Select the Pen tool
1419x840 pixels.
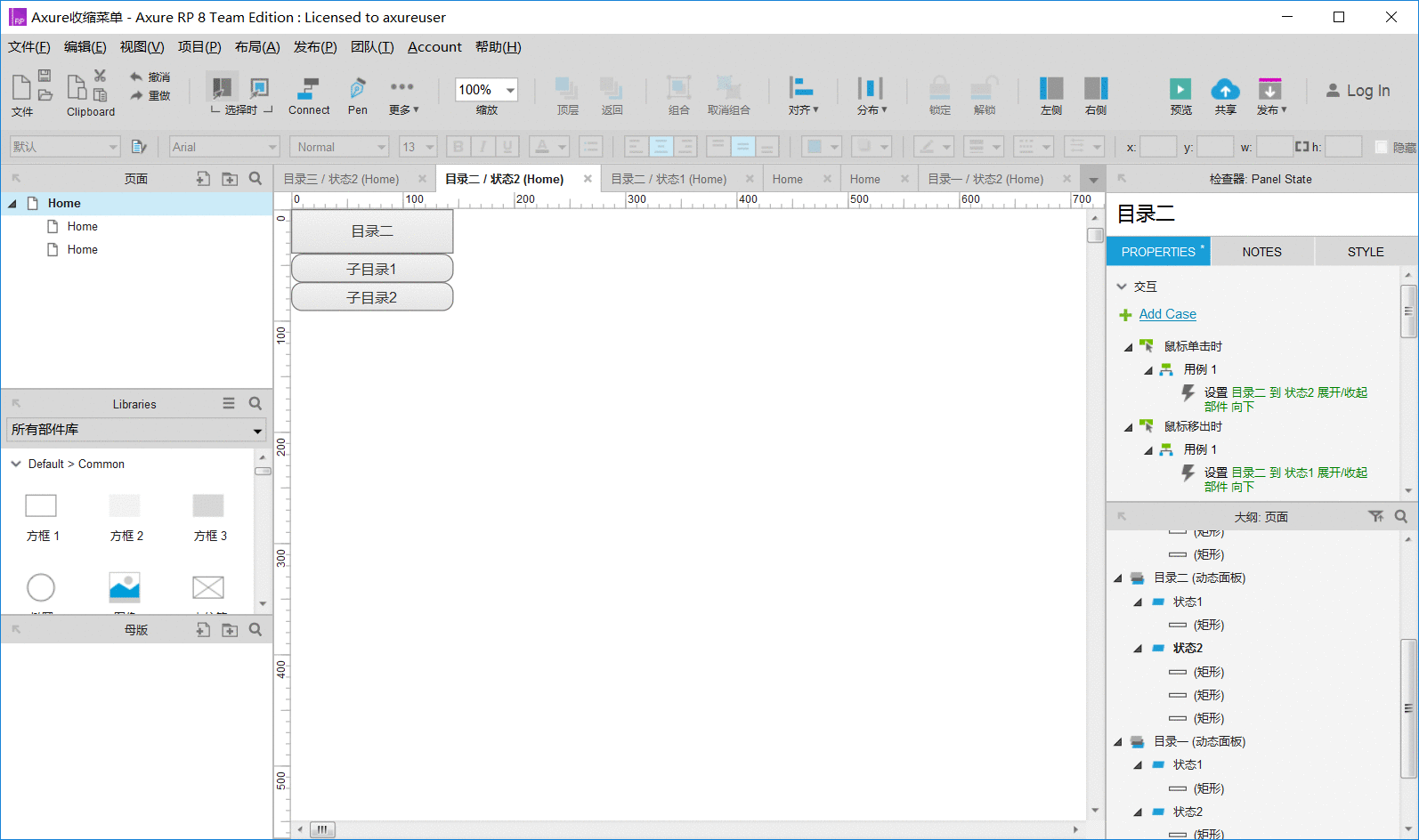[358, 96]
